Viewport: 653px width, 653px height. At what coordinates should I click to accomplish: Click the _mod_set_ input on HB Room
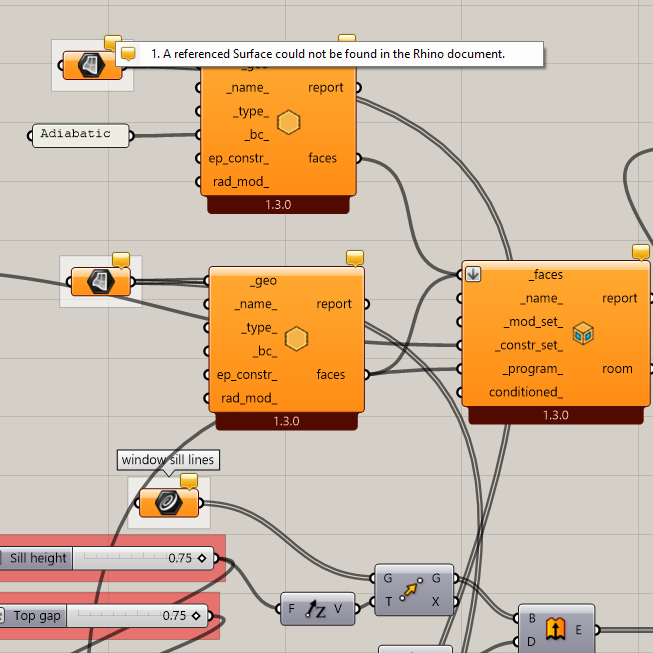[533, 322]
